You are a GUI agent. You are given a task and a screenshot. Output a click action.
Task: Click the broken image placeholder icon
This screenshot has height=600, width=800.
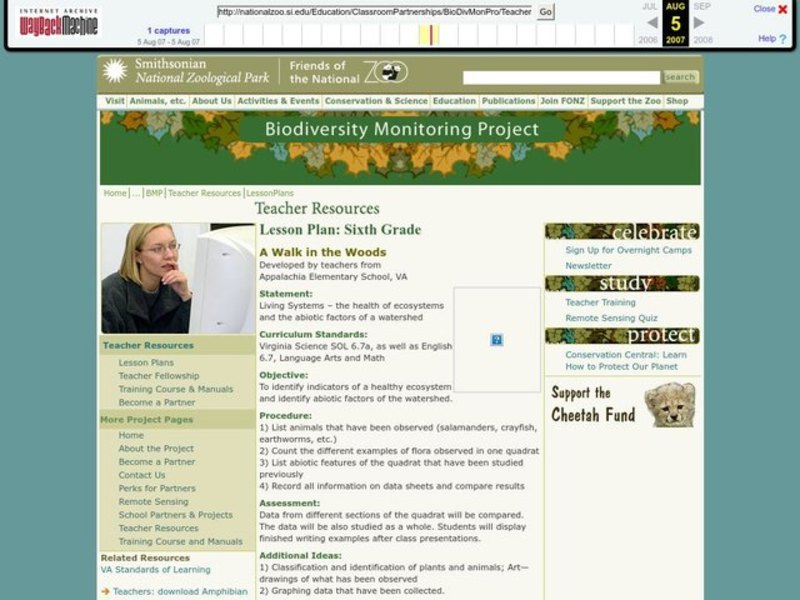click(496, 340)
